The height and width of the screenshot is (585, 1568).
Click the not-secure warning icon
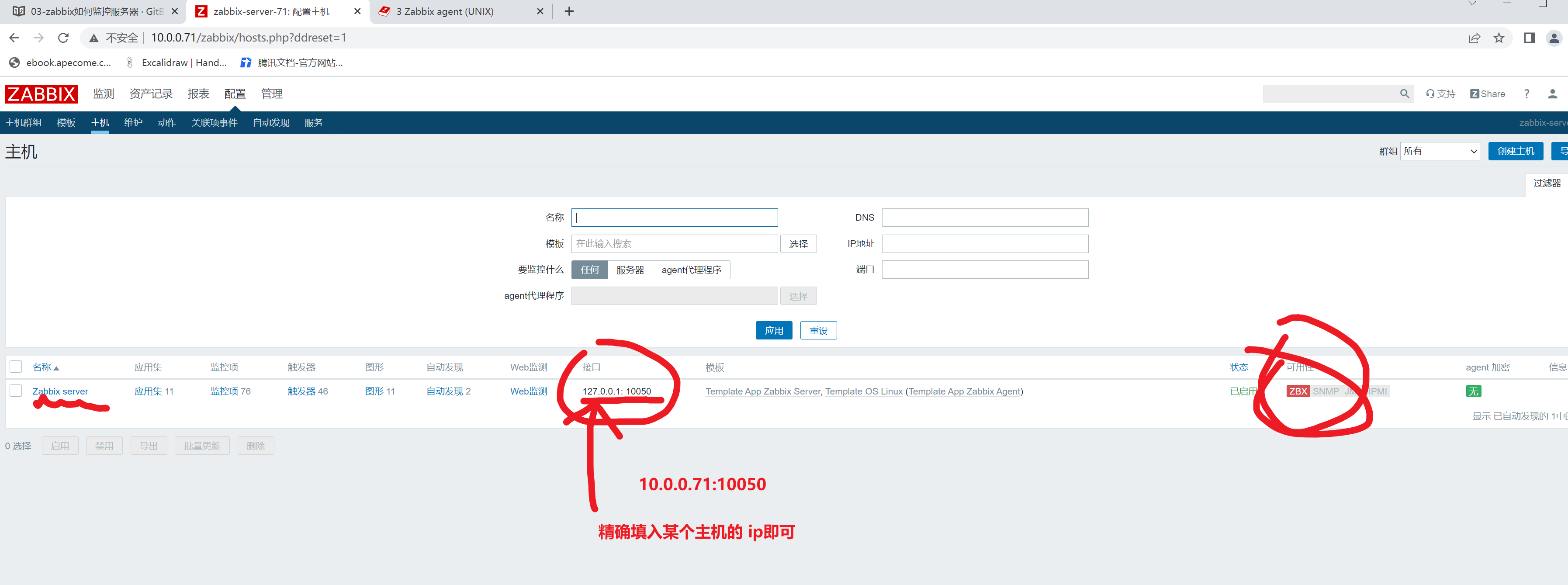pyautogui.click(x=94, y=38)
